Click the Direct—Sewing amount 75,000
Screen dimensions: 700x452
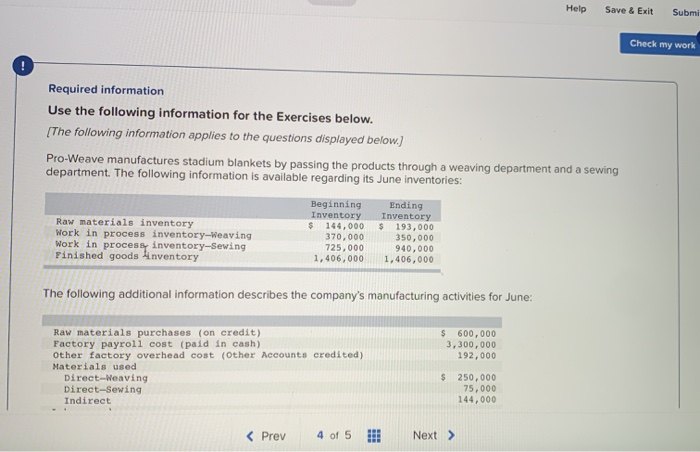(x=479, y=389)
